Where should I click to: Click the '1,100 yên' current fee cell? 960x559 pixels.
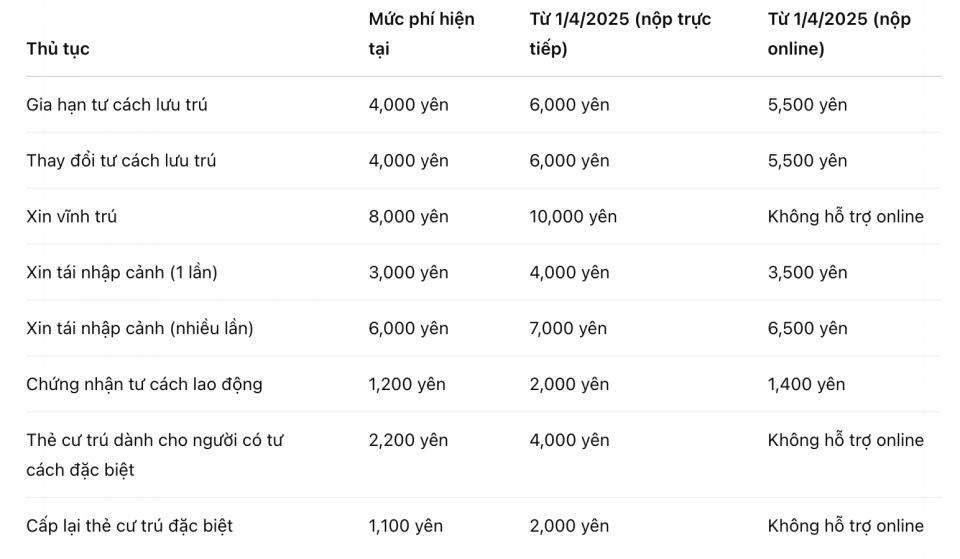click(x=405, y=526)
